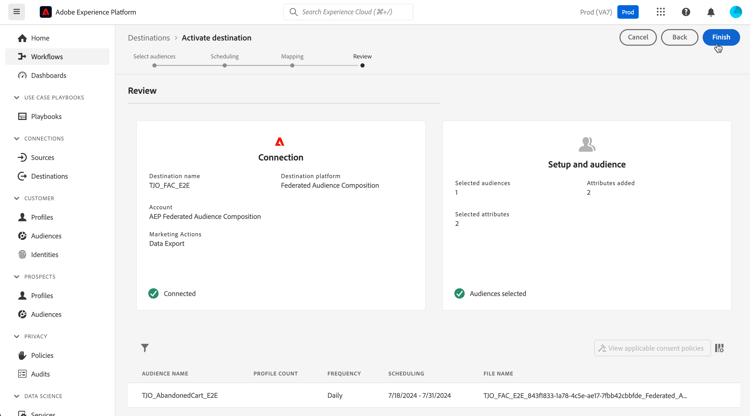The height and width of the screenshot is (416, 750).
Task: Open the column settings icon
Action: point(719,348)
